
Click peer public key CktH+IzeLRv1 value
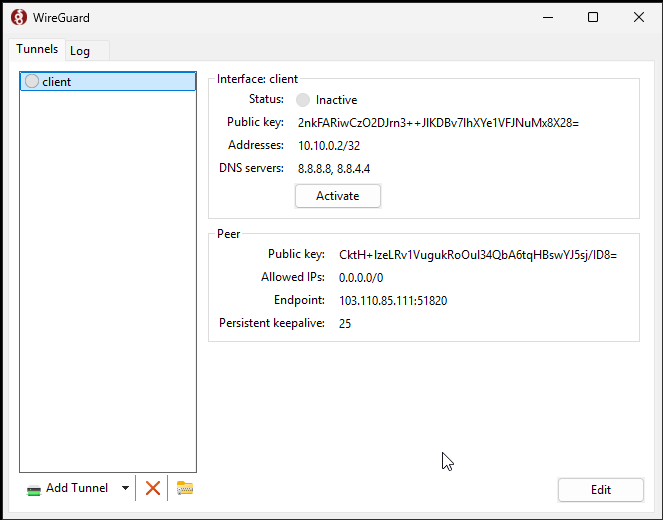coord(478,255)
